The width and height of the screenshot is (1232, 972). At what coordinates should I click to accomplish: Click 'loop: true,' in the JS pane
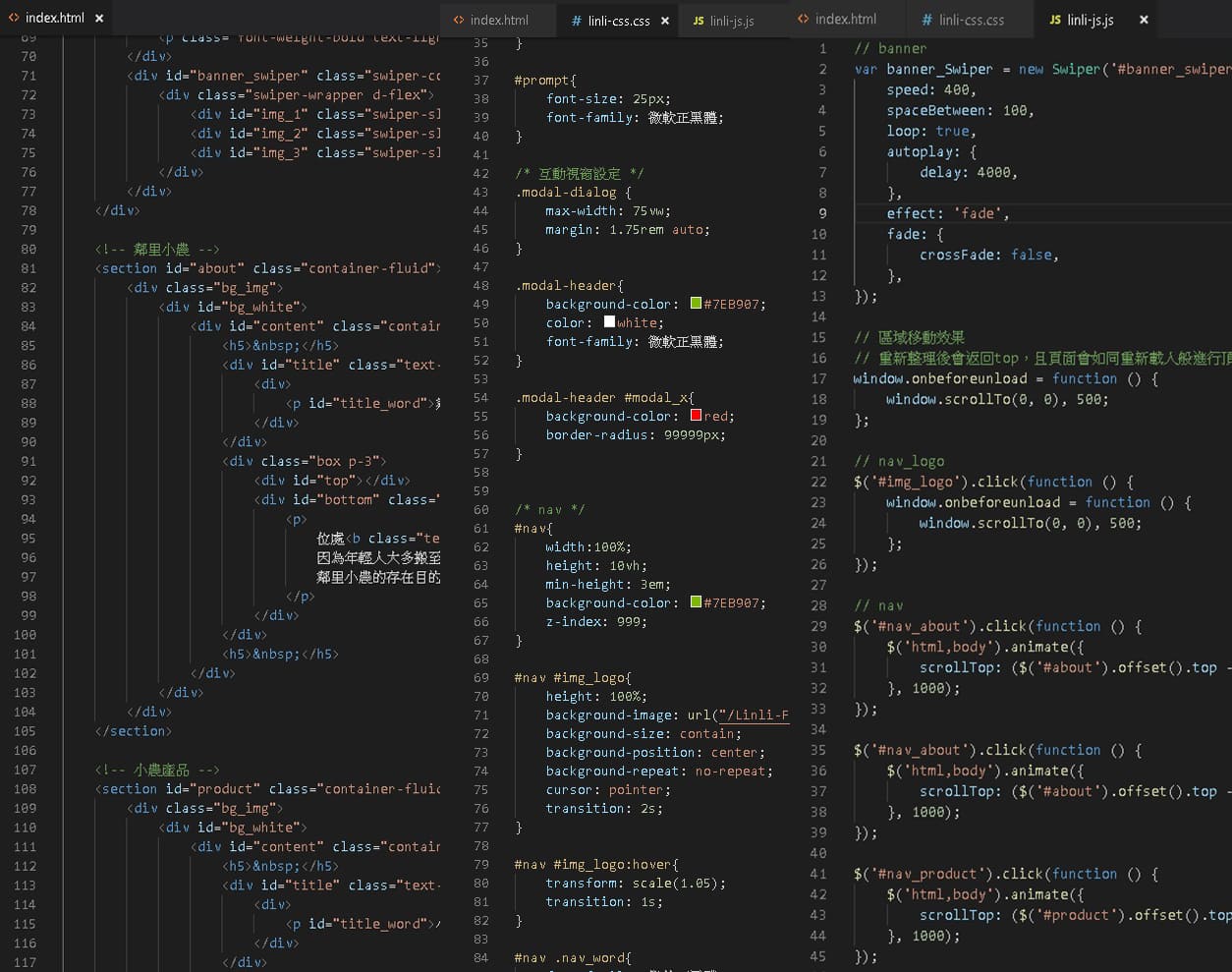[930, 131]
